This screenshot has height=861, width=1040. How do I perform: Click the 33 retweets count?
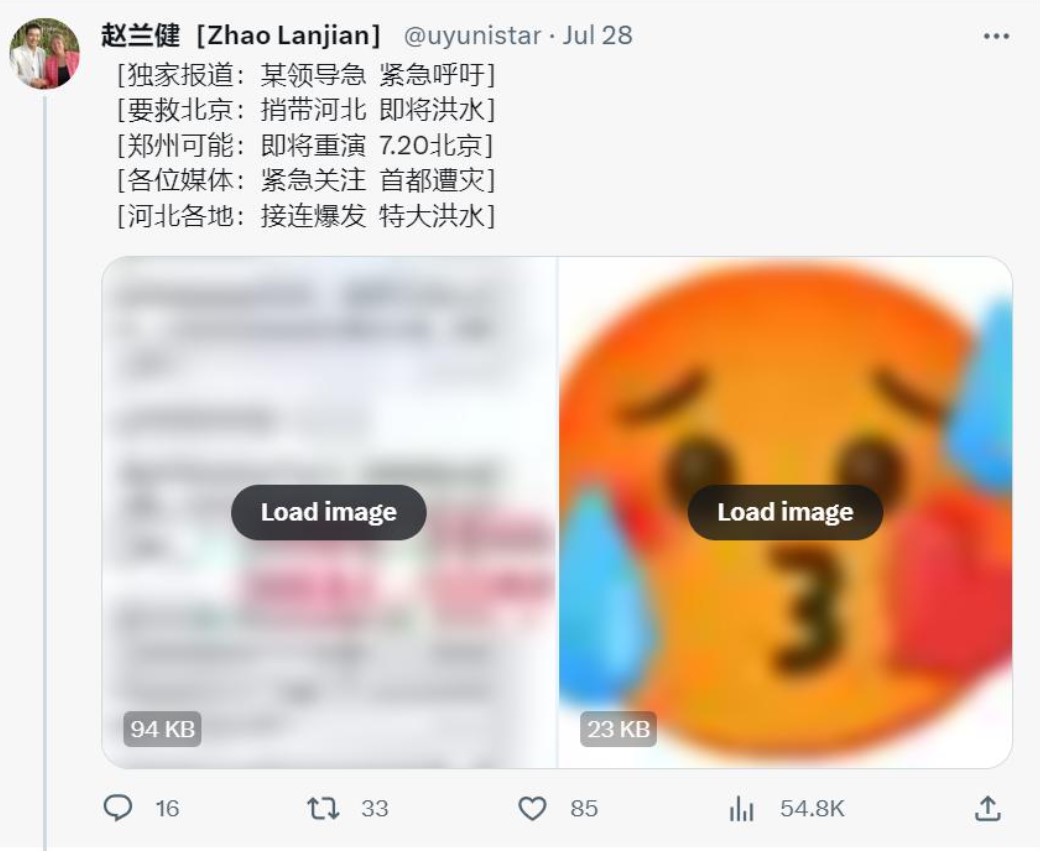[x=375, y=809]
